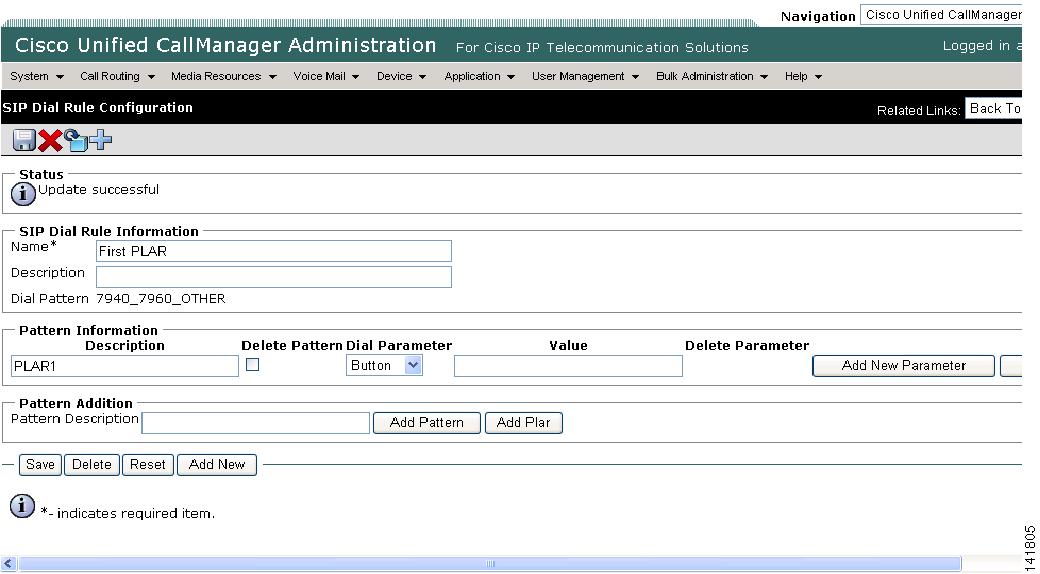Open the User Management menu
The height and width of the screenshot is (574, 1040).
585,76
